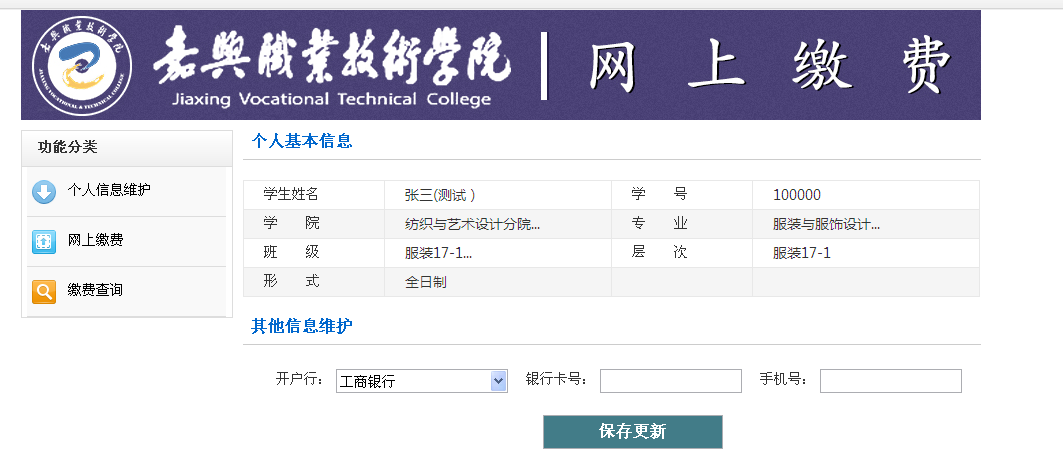Click the 全日制 value in the 形式 row
This screenshot has height=456, width=1063.
click(426, 282)
